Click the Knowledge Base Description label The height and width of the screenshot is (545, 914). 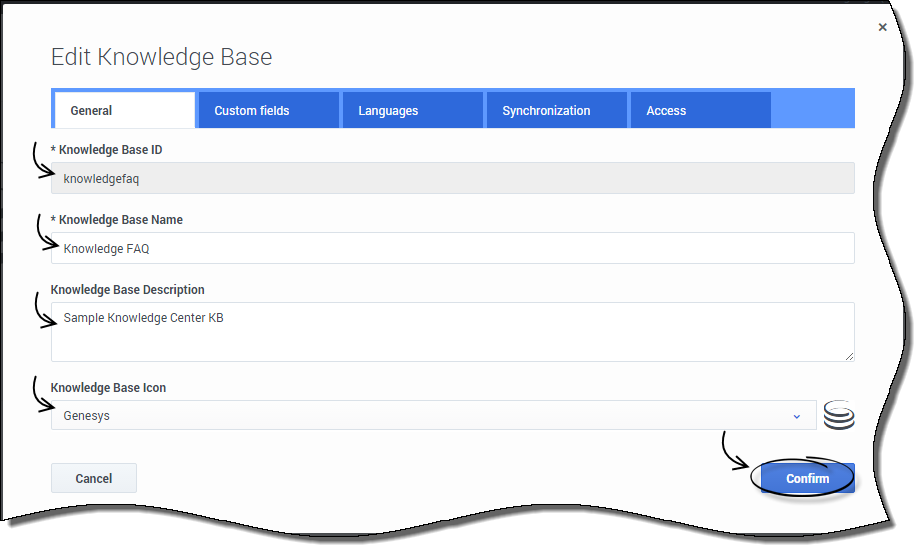click(128, 290)
